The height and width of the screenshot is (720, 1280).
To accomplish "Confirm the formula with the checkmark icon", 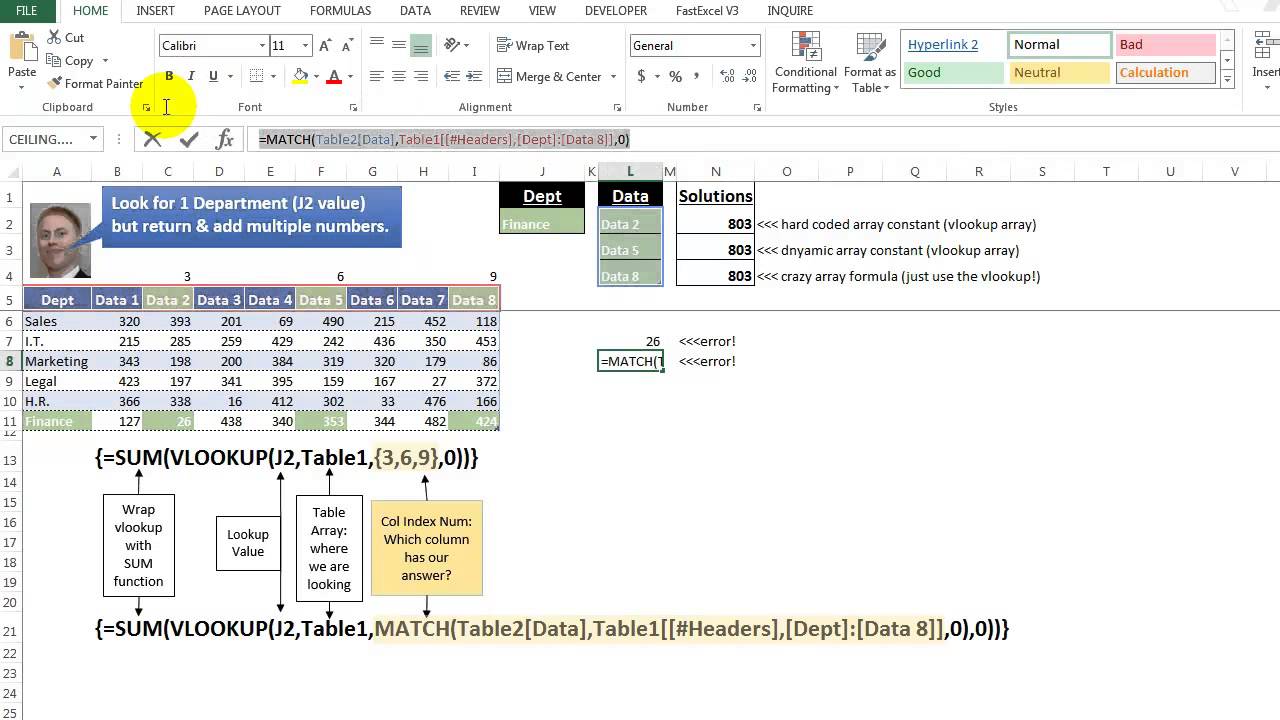I will pyautogui.click(x=189, y=139).
